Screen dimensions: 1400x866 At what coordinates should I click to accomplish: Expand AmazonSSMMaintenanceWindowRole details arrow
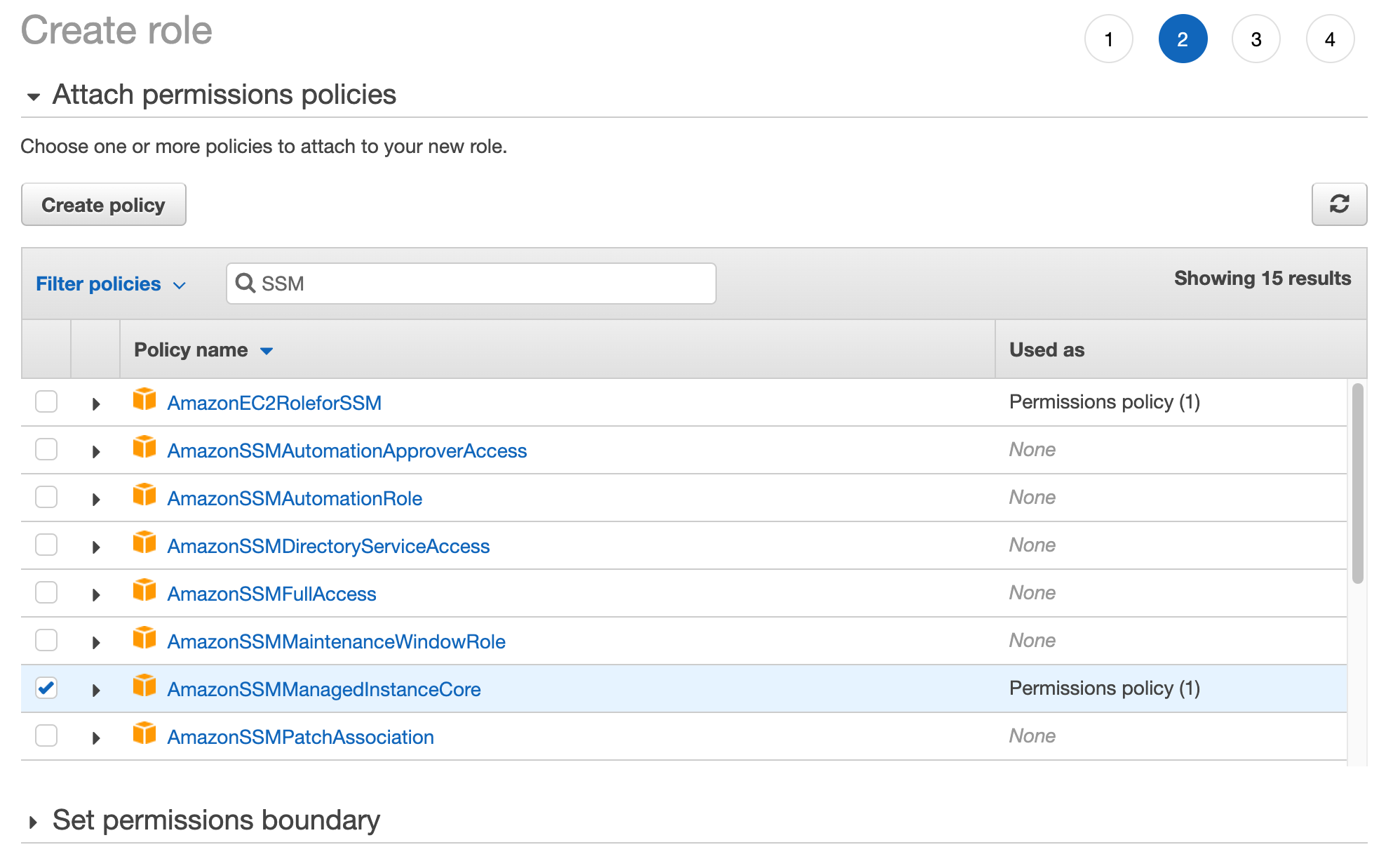tap(96, 642)
